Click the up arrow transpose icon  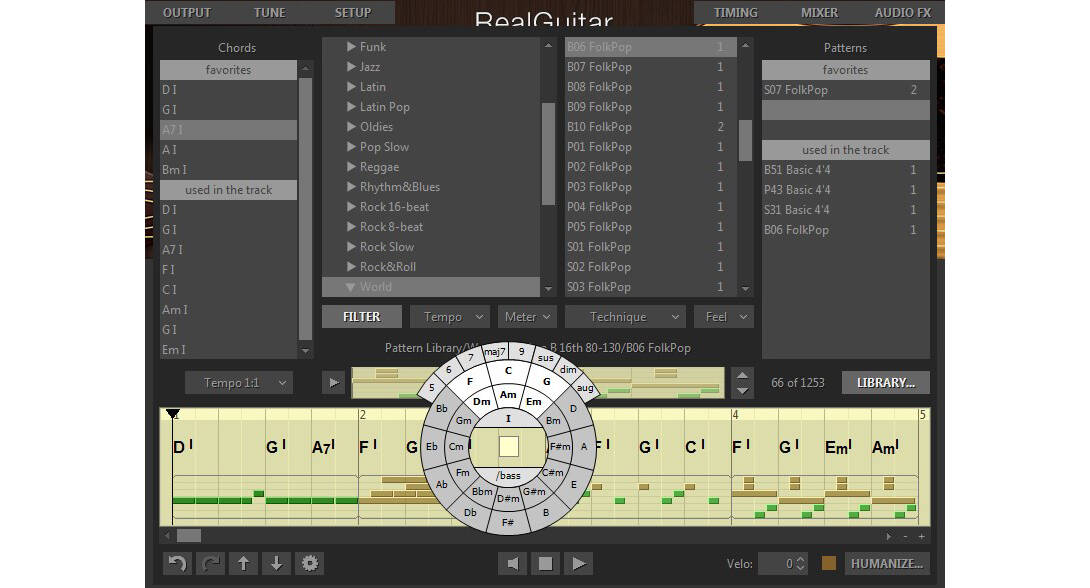[243, 564]
